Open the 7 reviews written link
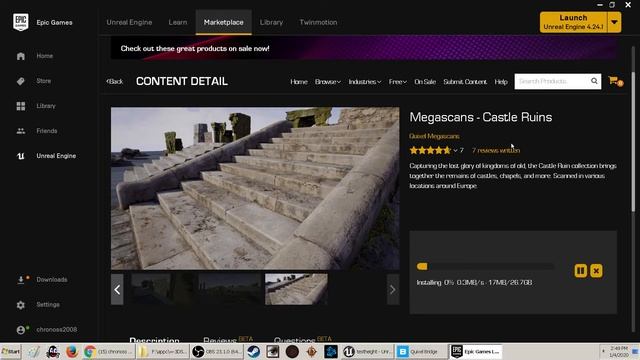Viewport: 640px width, 360px height. [496, 151]
